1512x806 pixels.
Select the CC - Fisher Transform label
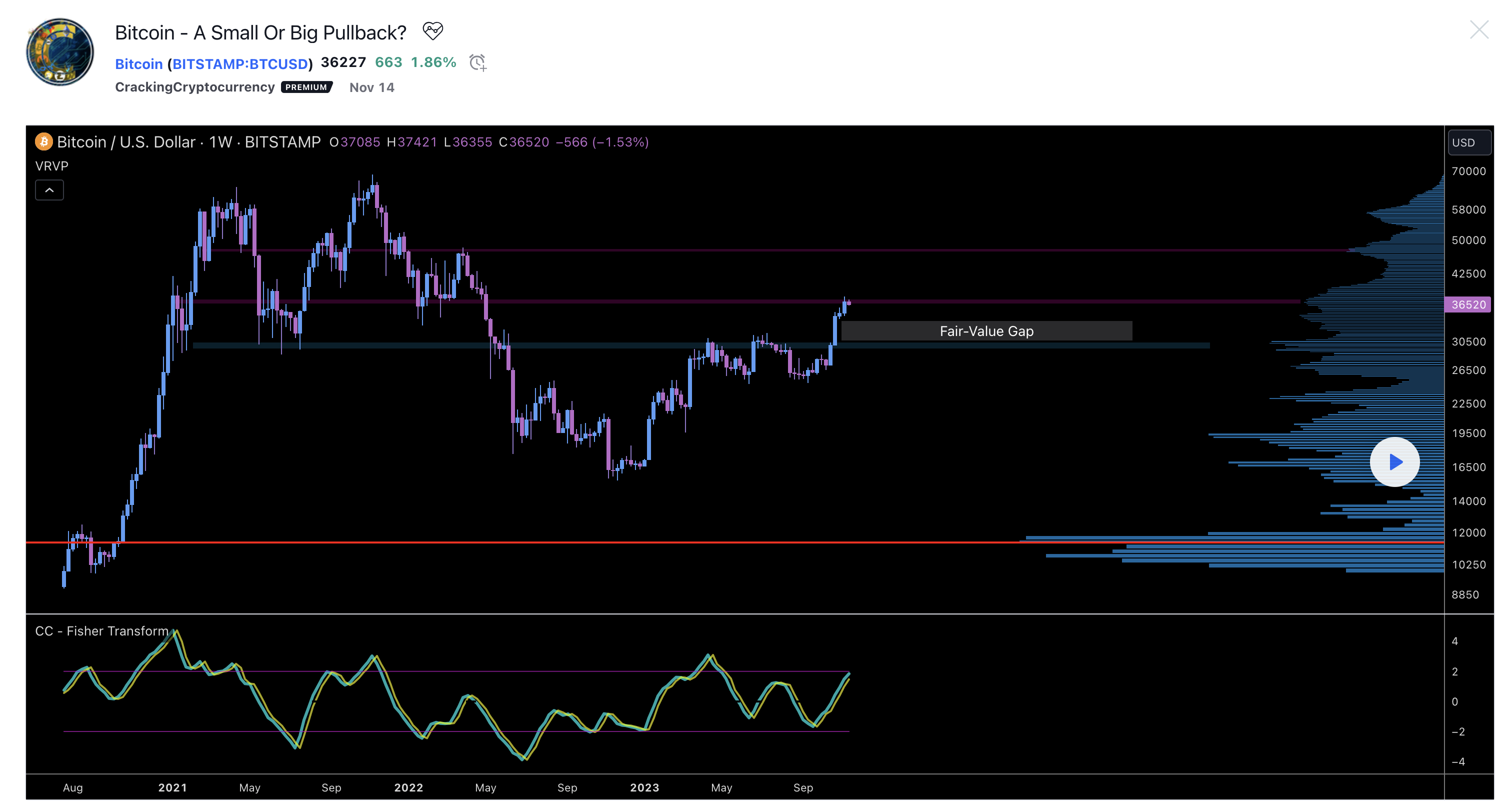tap(101, 631)
